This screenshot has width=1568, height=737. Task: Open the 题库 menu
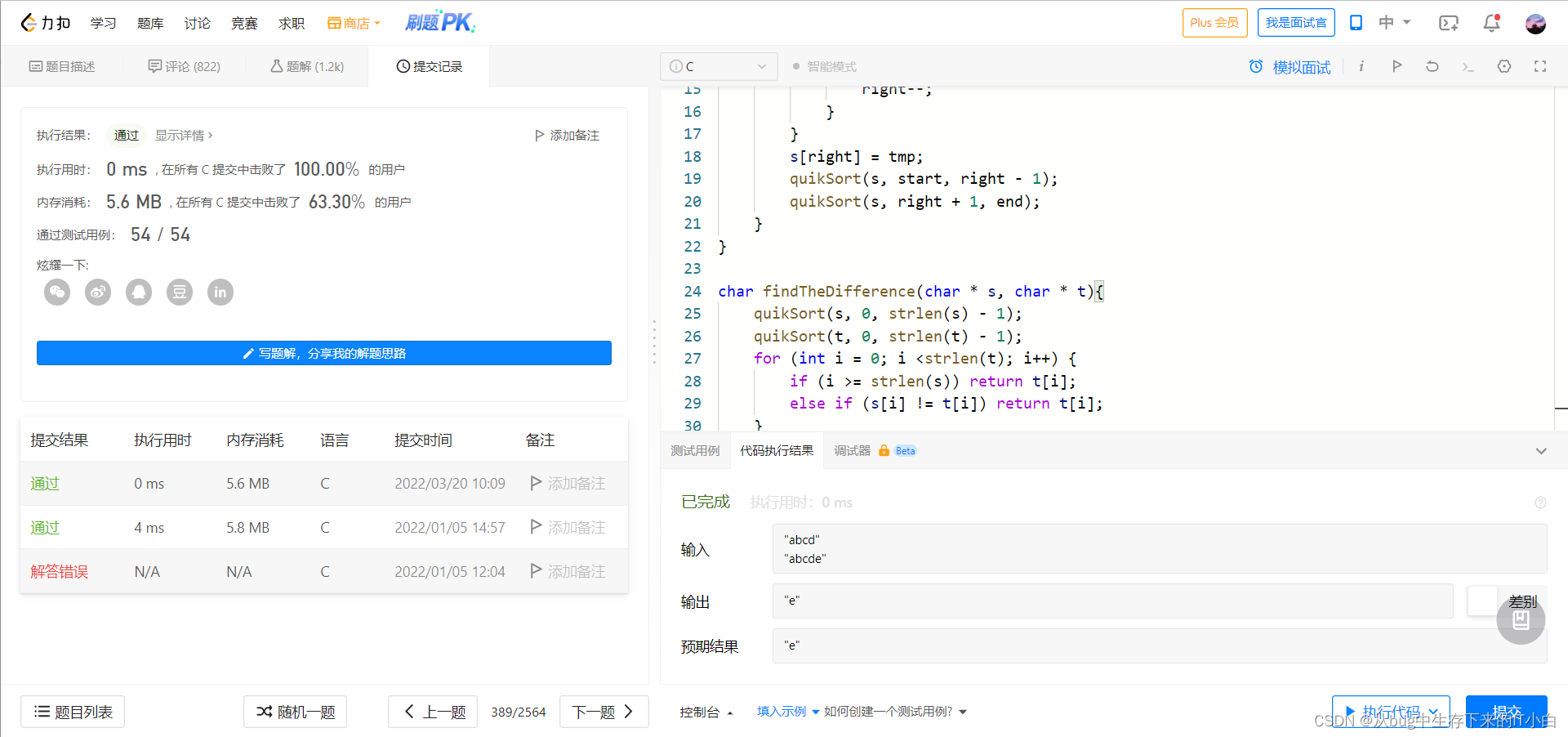[150, 23]
